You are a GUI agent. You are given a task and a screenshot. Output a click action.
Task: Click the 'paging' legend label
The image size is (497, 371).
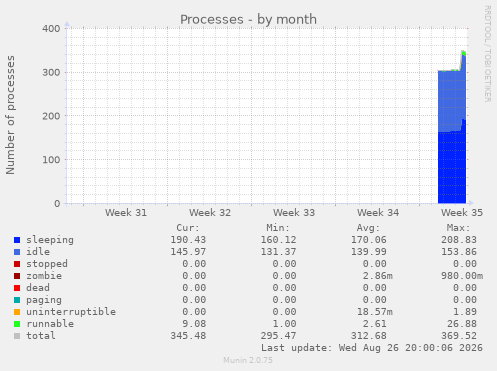(44, 300)
